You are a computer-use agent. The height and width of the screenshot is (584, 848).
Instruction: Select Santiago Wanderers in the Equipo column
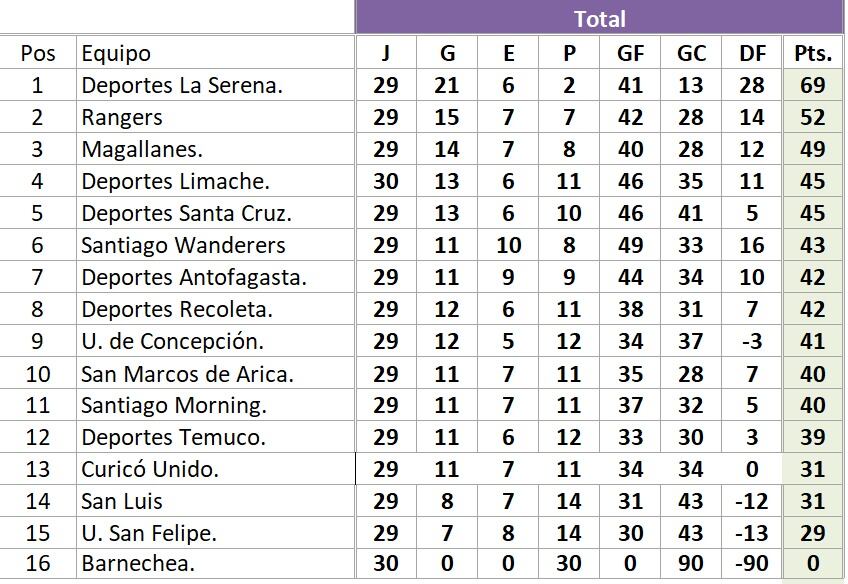click(x=215, y=245)
